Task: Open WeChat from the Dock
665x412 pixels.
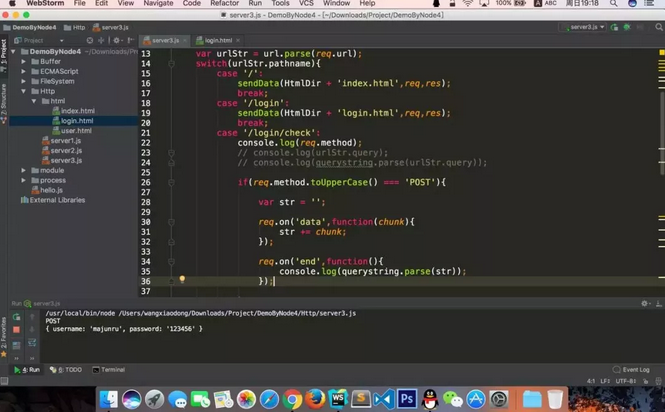Action: (453, 399)
